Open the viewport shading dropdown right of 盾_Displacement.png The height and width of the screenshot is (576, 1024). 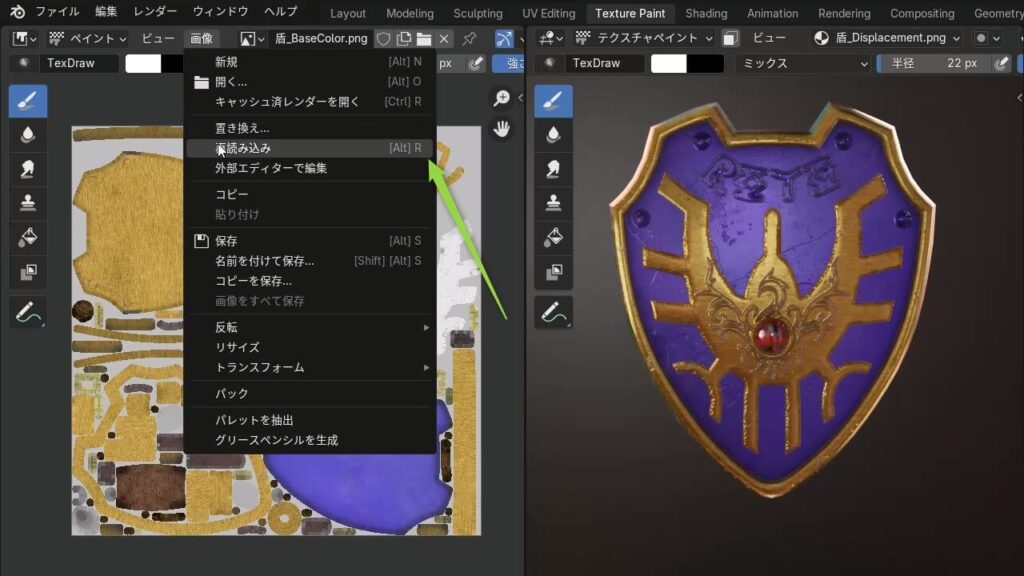pos(995,39)
